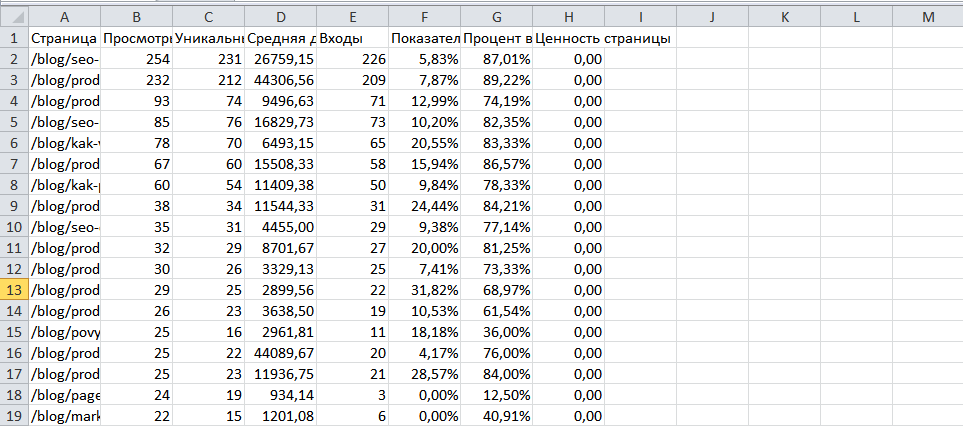
Task: Click cell with value 28,57%
Action: 425,373
